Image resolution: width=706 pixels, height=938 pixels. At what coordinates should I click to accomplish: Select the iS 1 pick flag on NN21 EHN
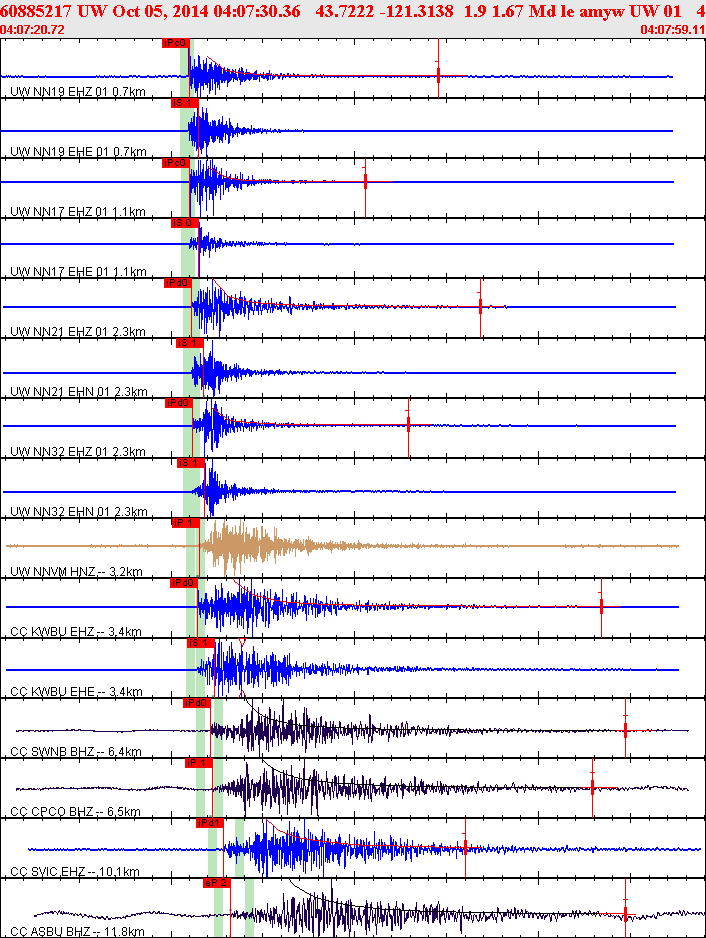tap(190, 343)
